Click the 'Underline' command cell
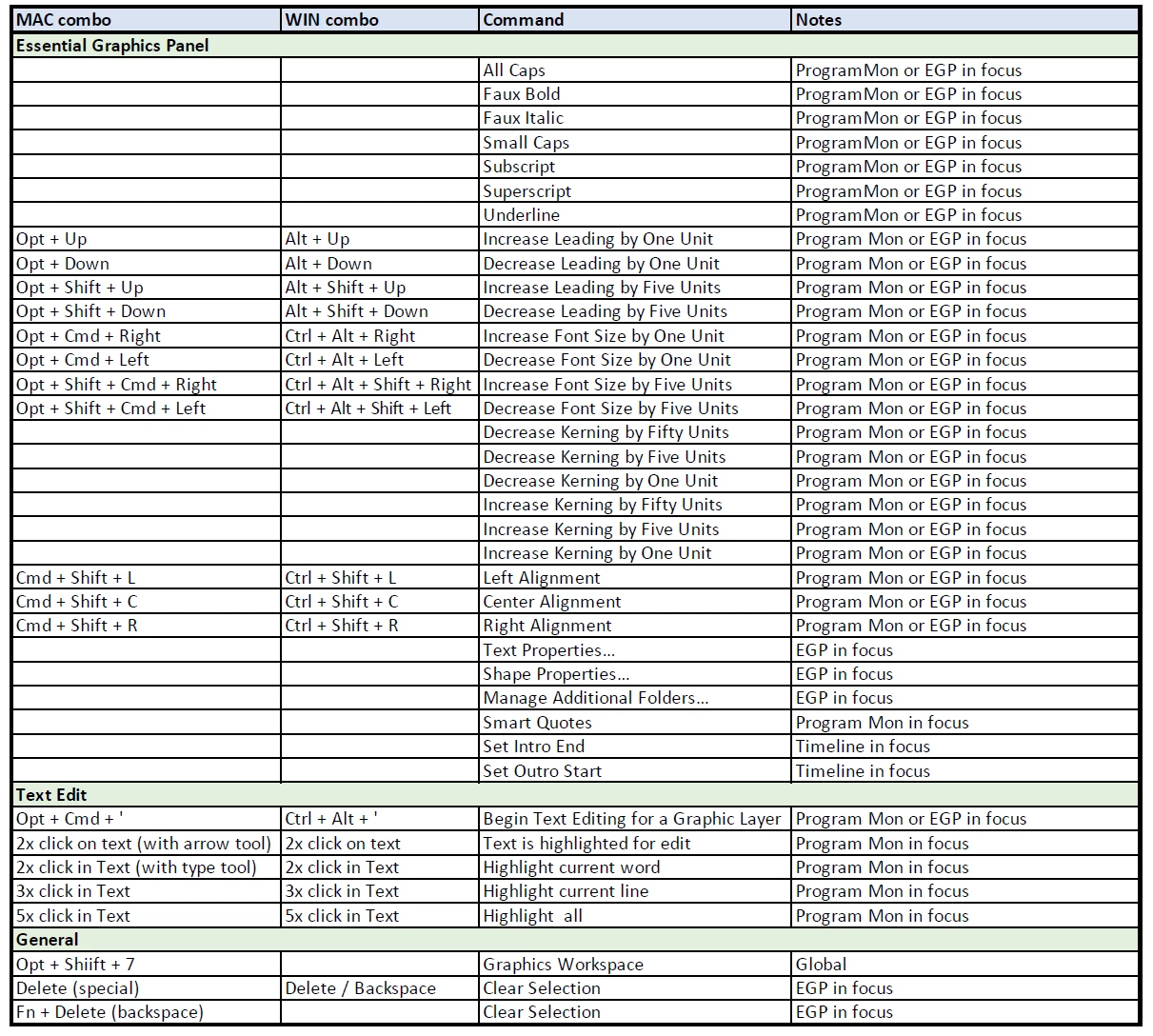Image resolution: width=1153 pixels, height=1036 pixels. point(635,215)
